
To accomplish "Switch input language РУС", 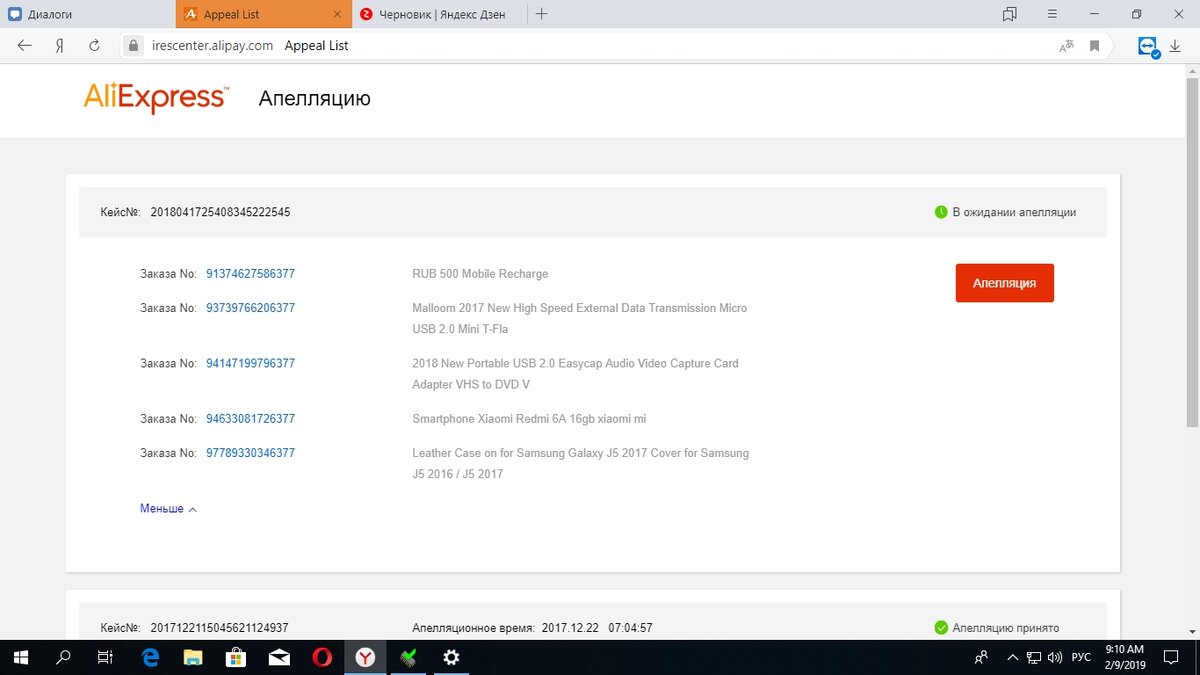I will pos(1081,657).
